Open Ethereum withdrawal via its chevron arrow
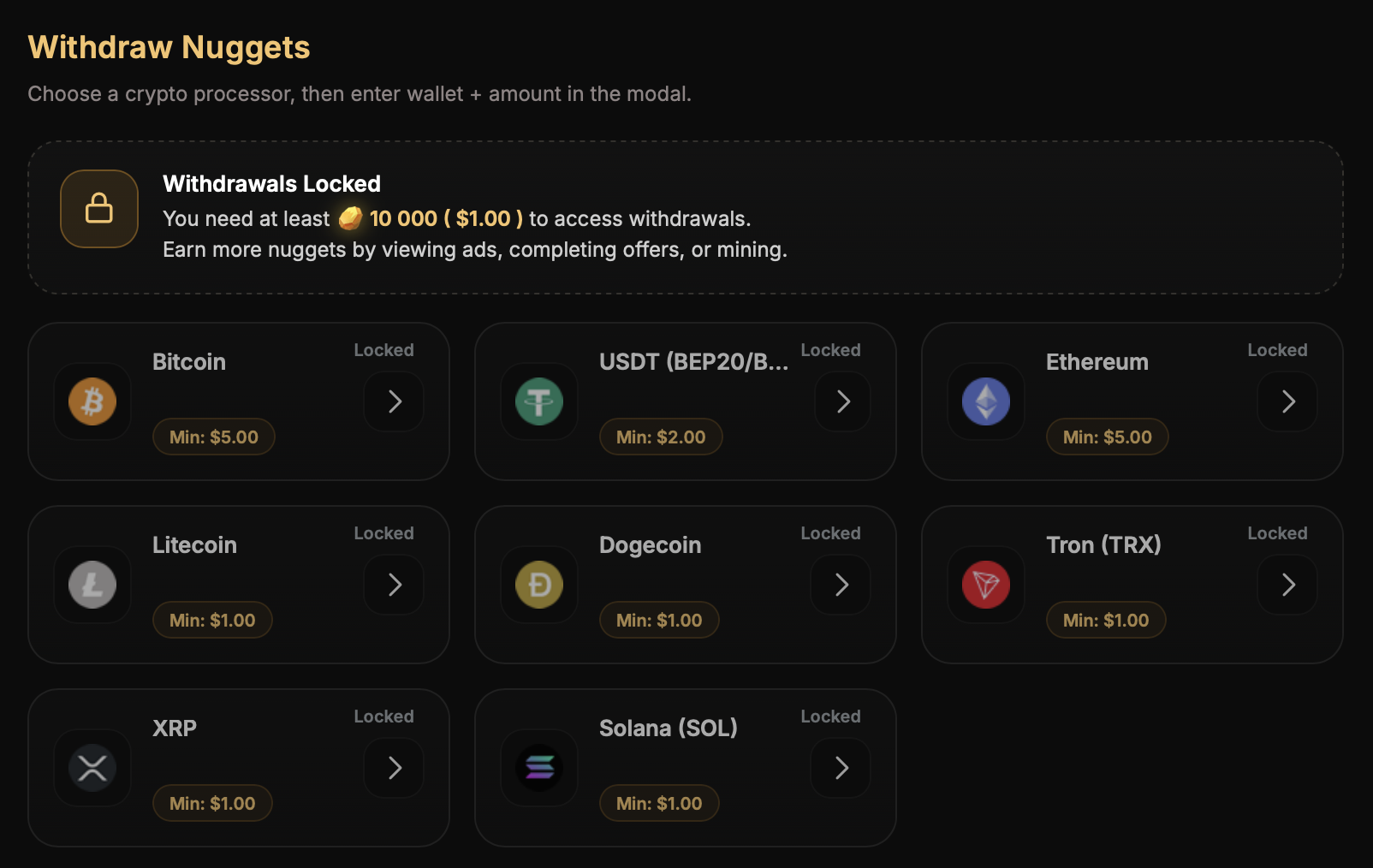Image resolution: width=1373 pixels, height=868 pixels. coord(1287,401)
